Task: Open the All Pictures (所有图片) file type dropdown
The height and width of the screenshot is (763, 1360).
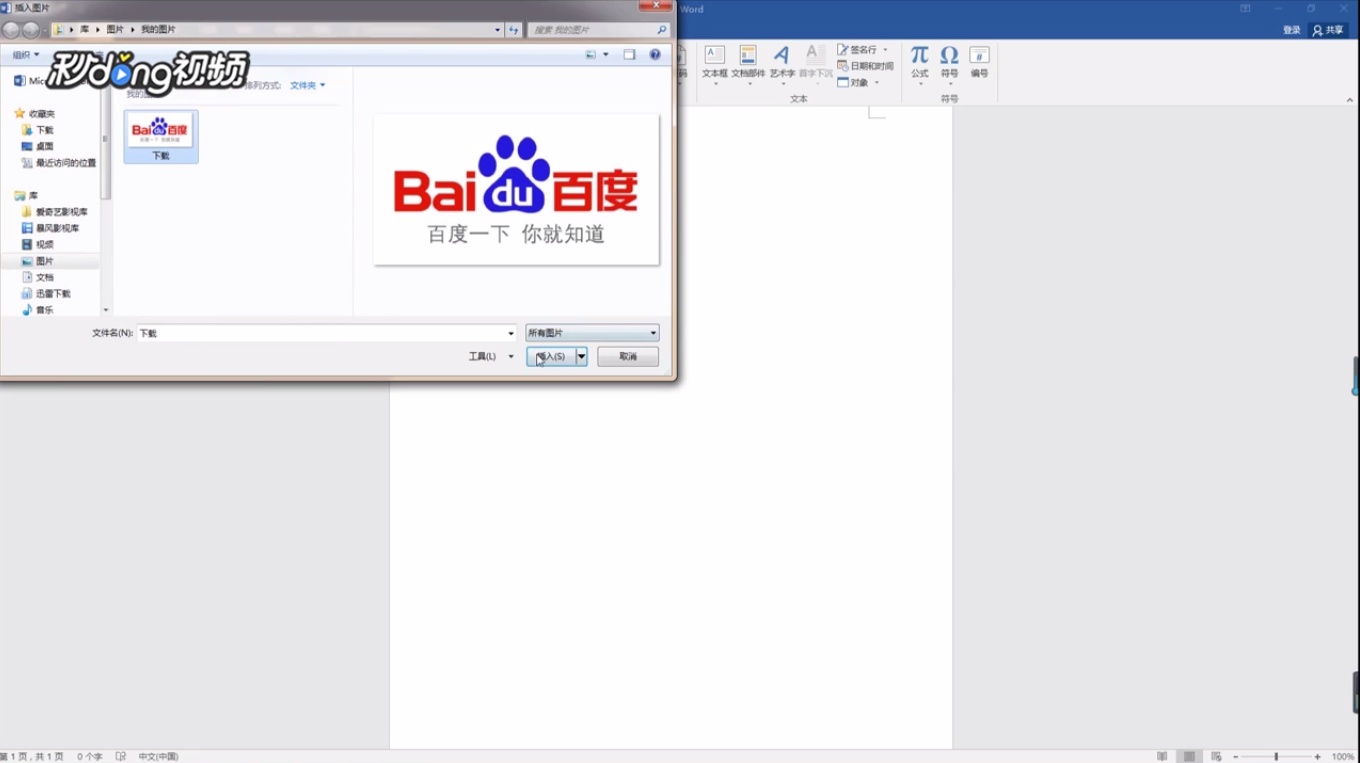Action: point(592,333)
